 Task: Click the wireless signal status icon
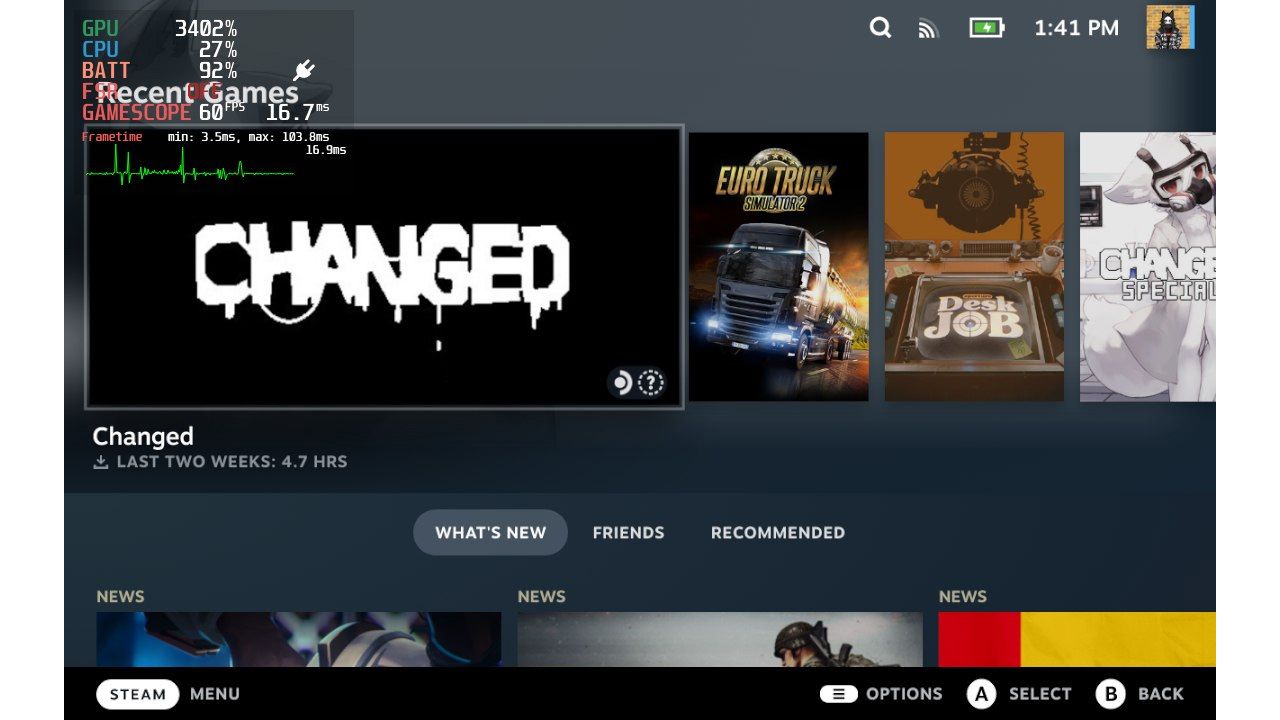(929, 29)
